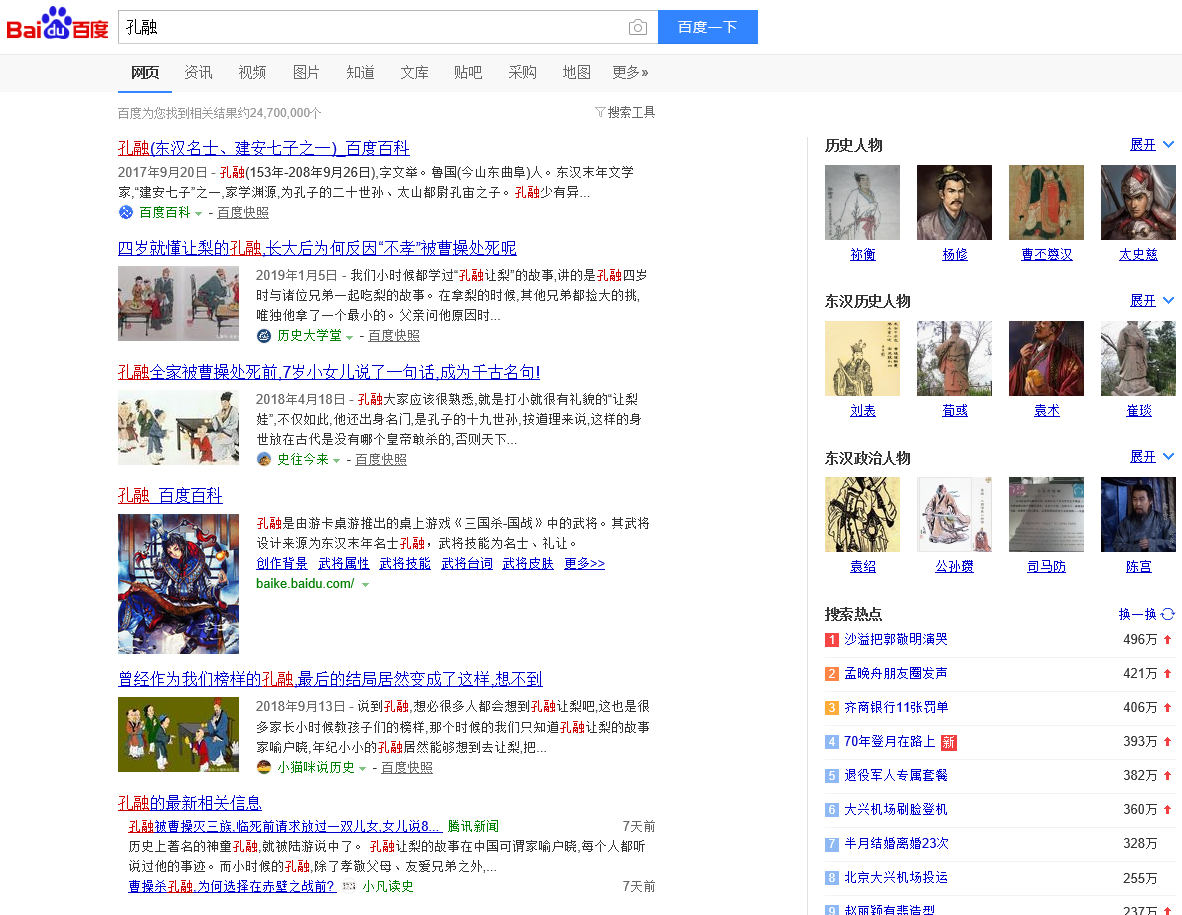This screenshot has height=915, width=1182.
Task: Click the 百度百科 paw source icon
Action: (x=126, y=213)
